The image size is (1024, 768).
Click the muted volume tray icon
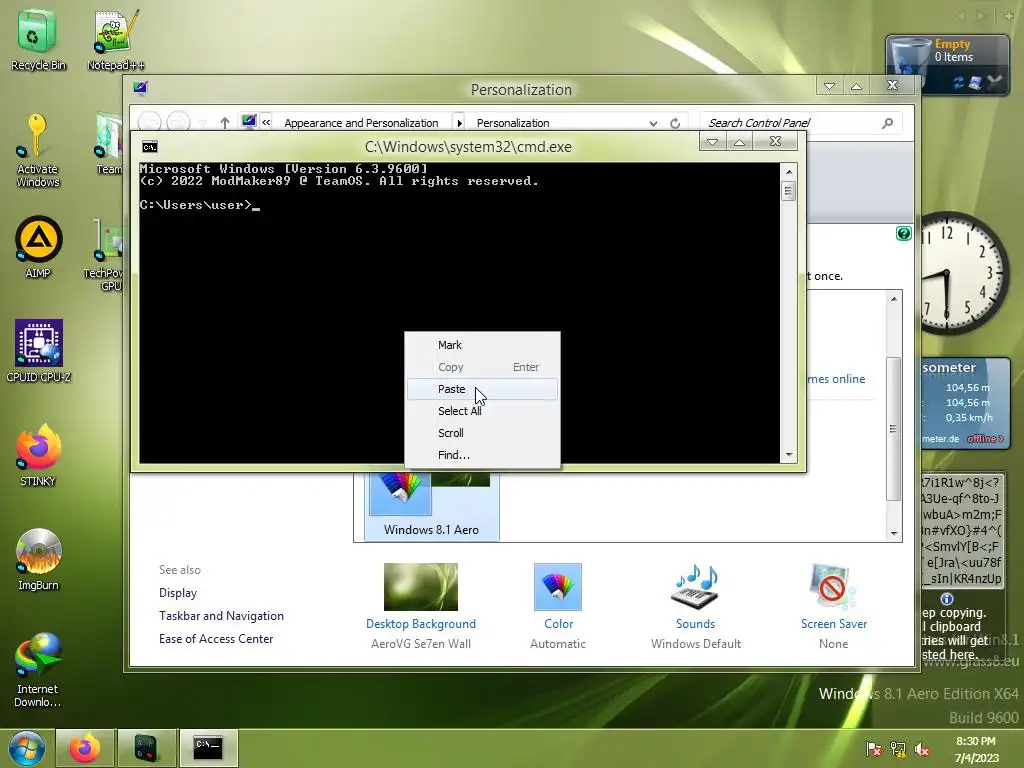(x=923, y=749)
